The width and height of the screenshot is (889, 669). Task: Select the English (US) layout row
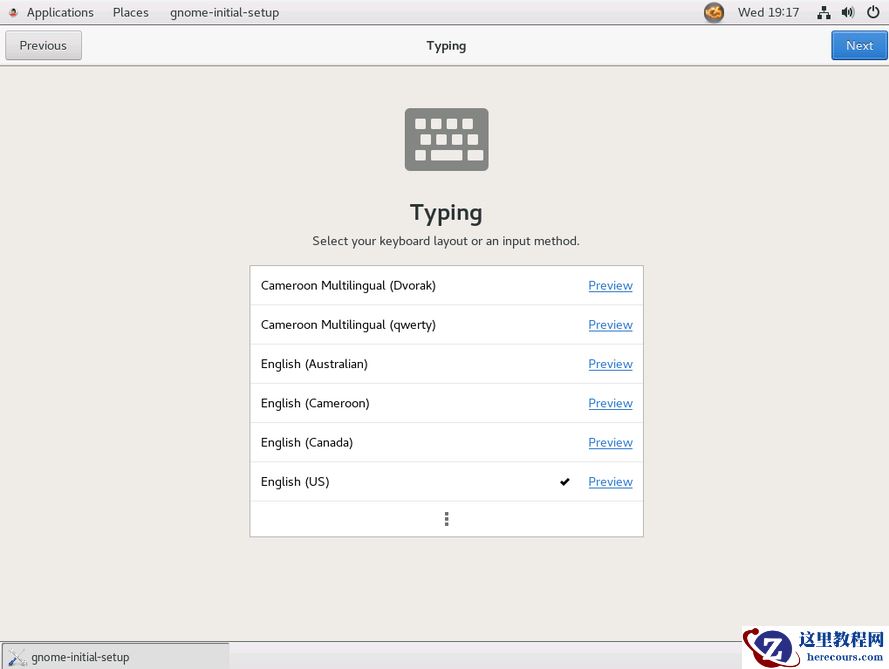pos(446,481)
